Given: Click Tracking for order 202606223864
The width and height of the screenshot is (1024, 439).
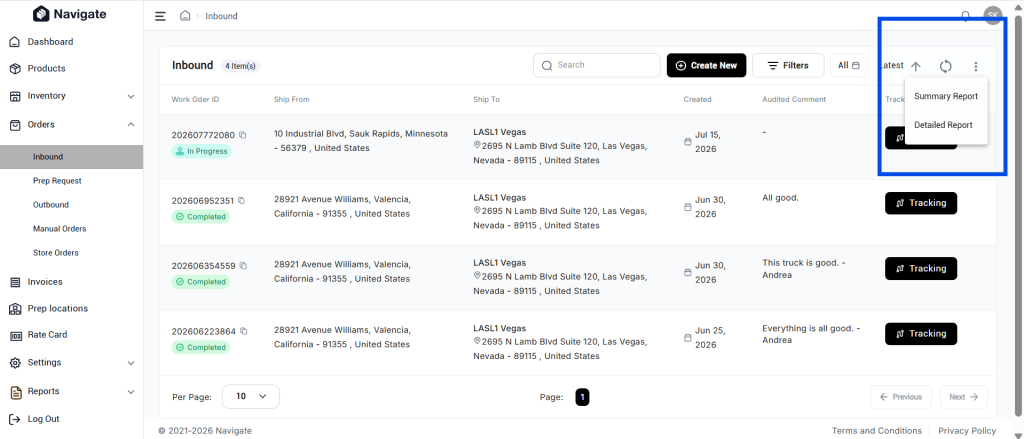Looking at the screenshot, I should [x=921, y=334].
